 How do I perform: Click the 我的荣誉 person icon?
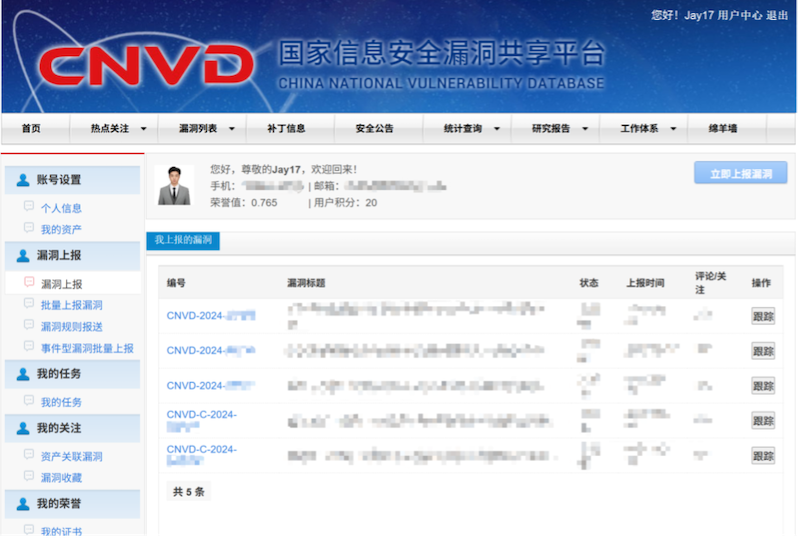point(23,504)
